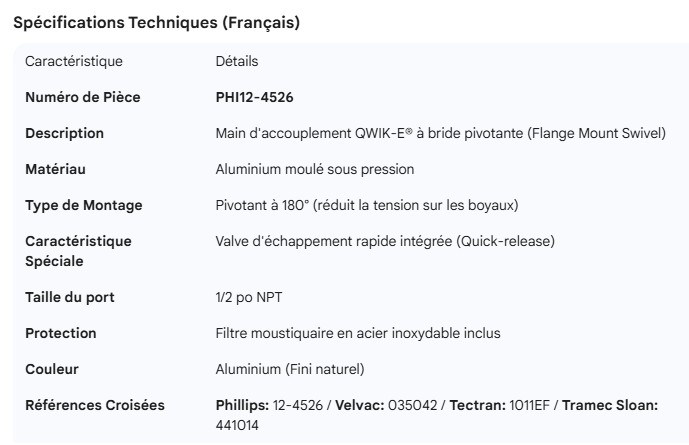Click the QWIK-E coupling description text
The width and height of the screenshot is (689, 445).
pos(440,133)
